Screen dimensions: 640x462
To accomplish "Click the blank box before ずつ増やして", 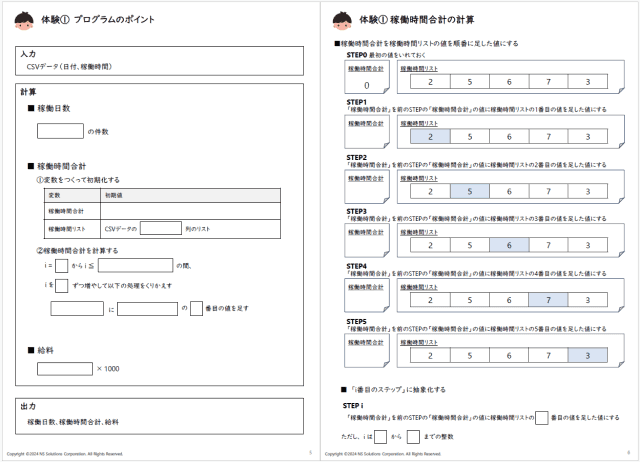I will 62,285.
